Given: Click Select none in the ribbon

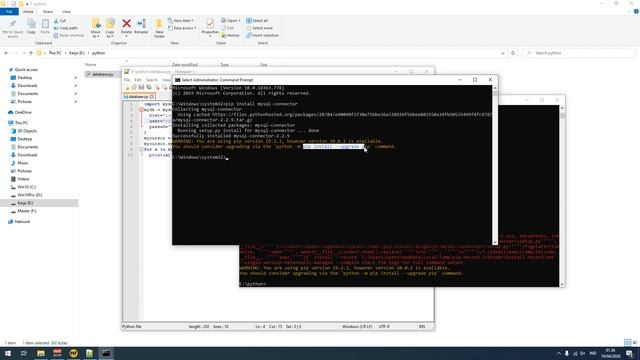Looking at the screenshot, I should (259, 28).
